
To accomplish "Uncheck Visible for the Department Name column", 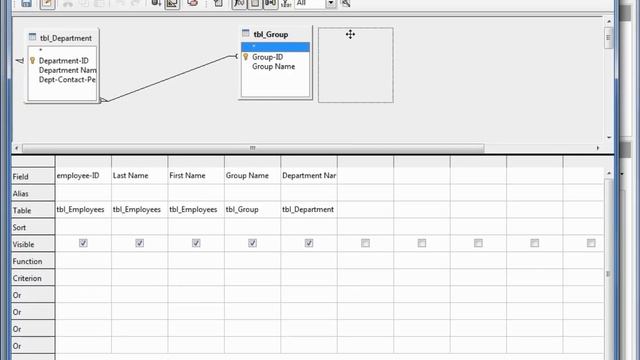I will click(x=309, y=243).
